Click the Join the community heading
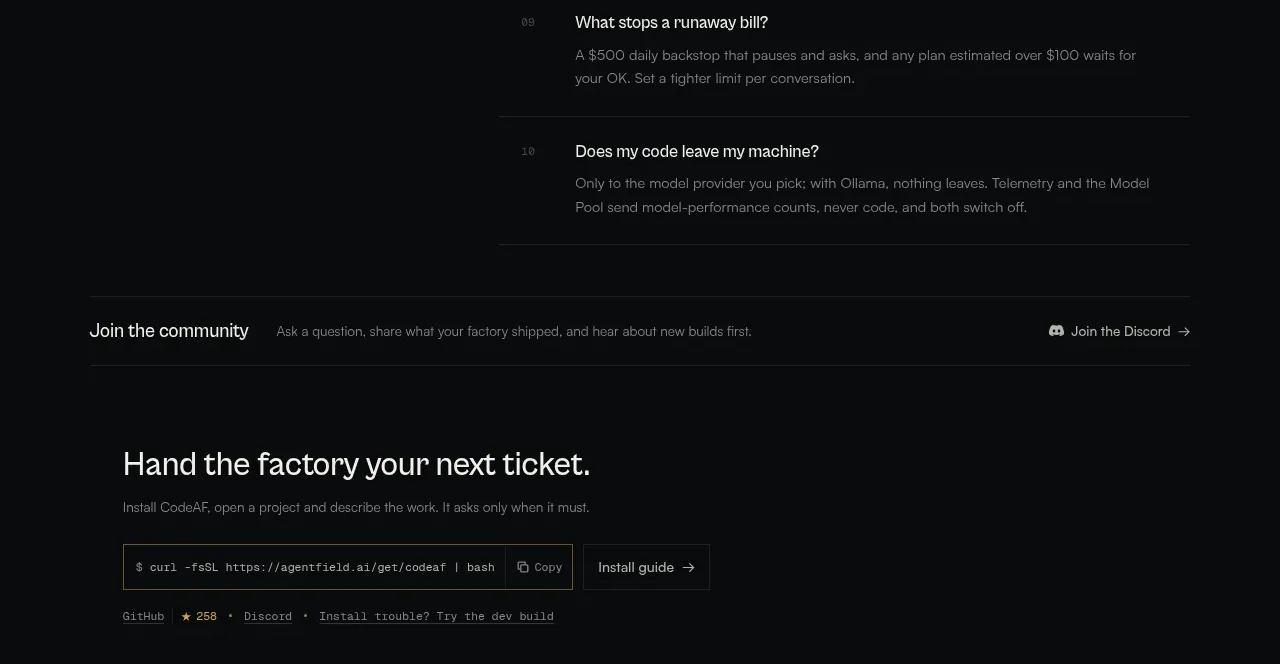Image resolution: width=1280 pixels, height=664 pixels. [x=169, y=331]
